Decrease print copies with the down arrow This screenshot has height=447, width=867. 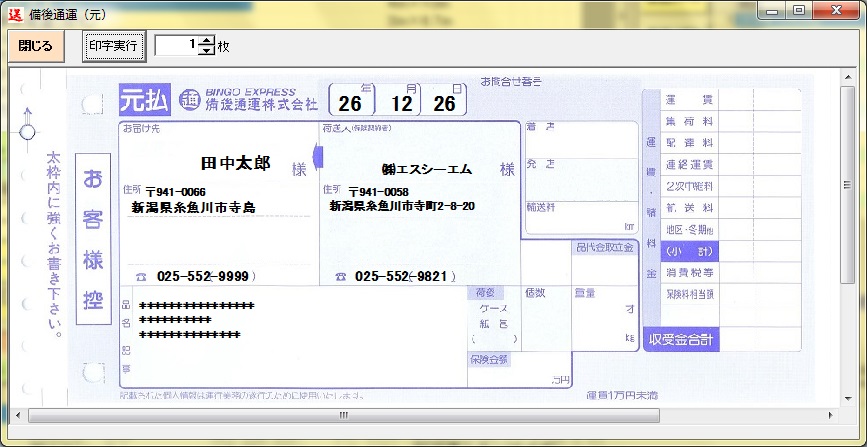(x=207, y=51)
